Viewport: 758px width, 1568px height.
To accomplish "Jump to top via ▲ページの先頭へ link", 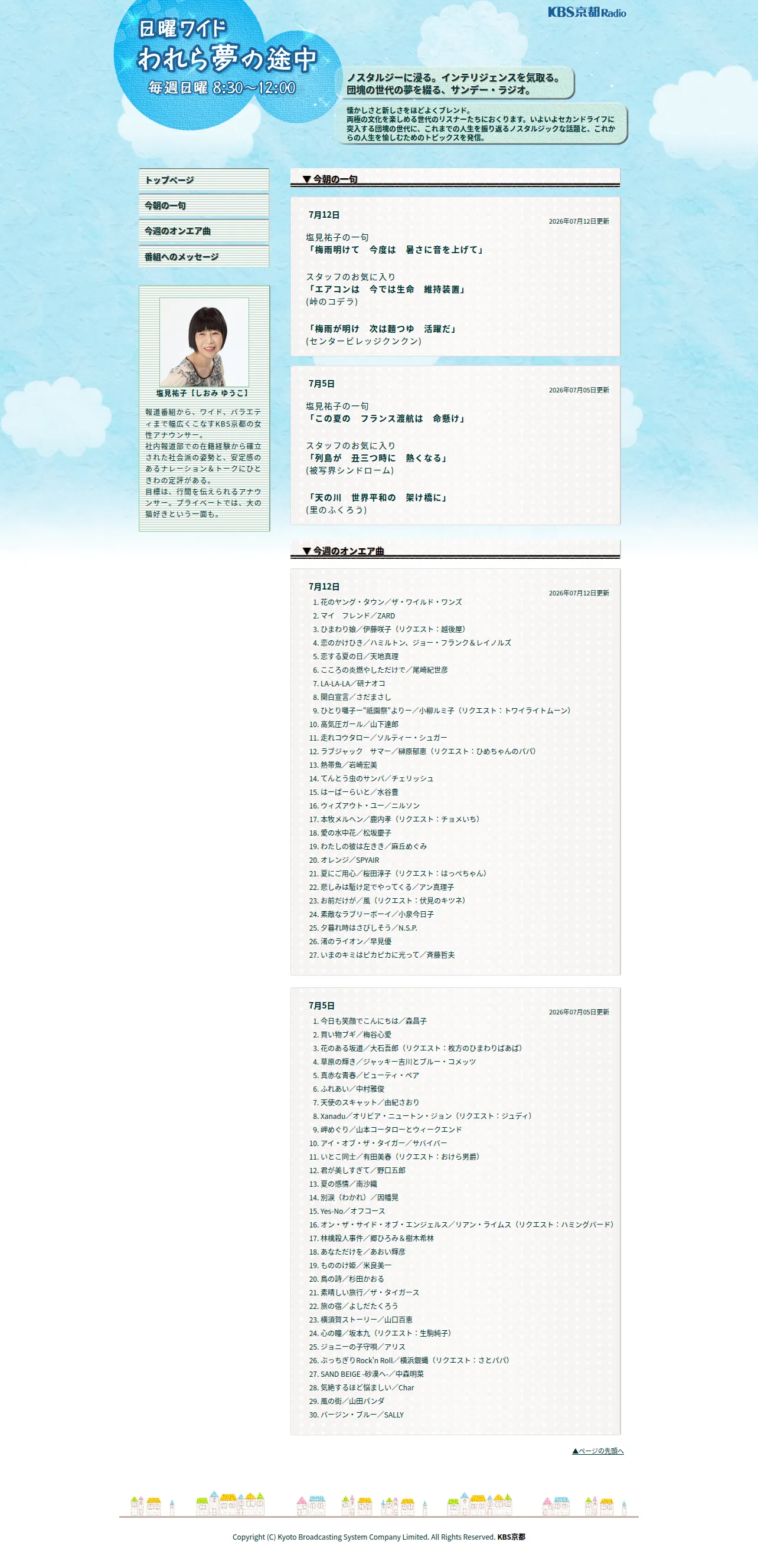I will 598,1451.
